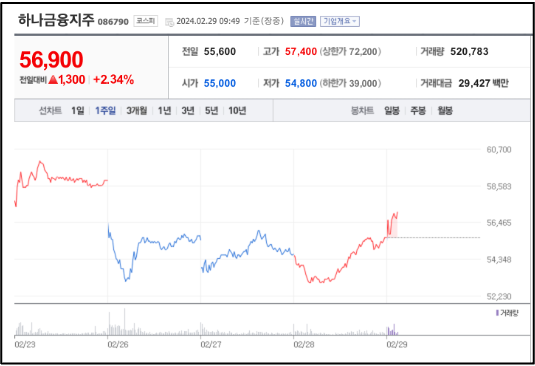Click the stock code 086790
The height and width of the screenshot is (366, 535).
(113, 22)
